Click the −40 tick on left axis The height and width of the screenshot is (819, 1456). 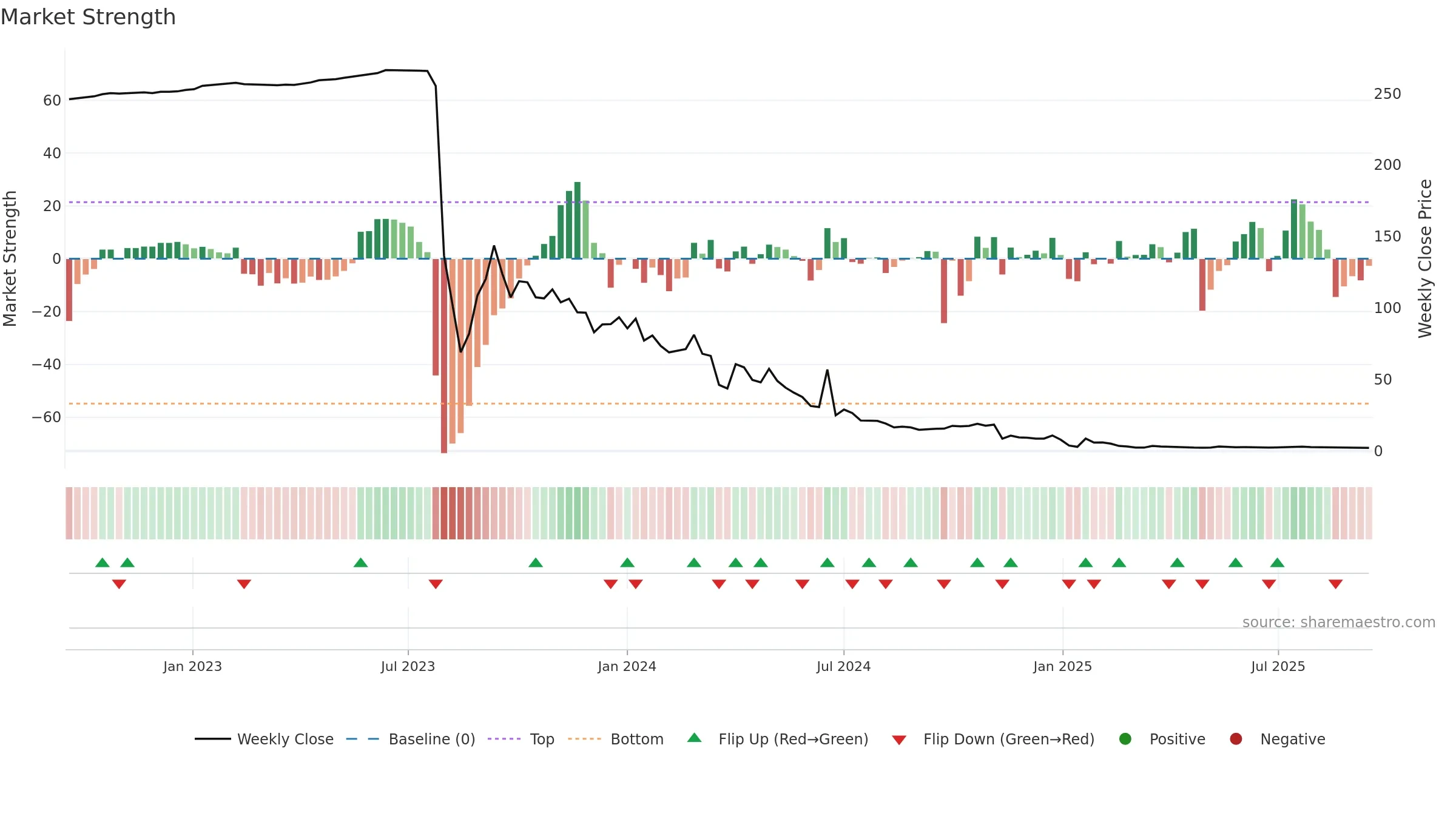point(47,365)
